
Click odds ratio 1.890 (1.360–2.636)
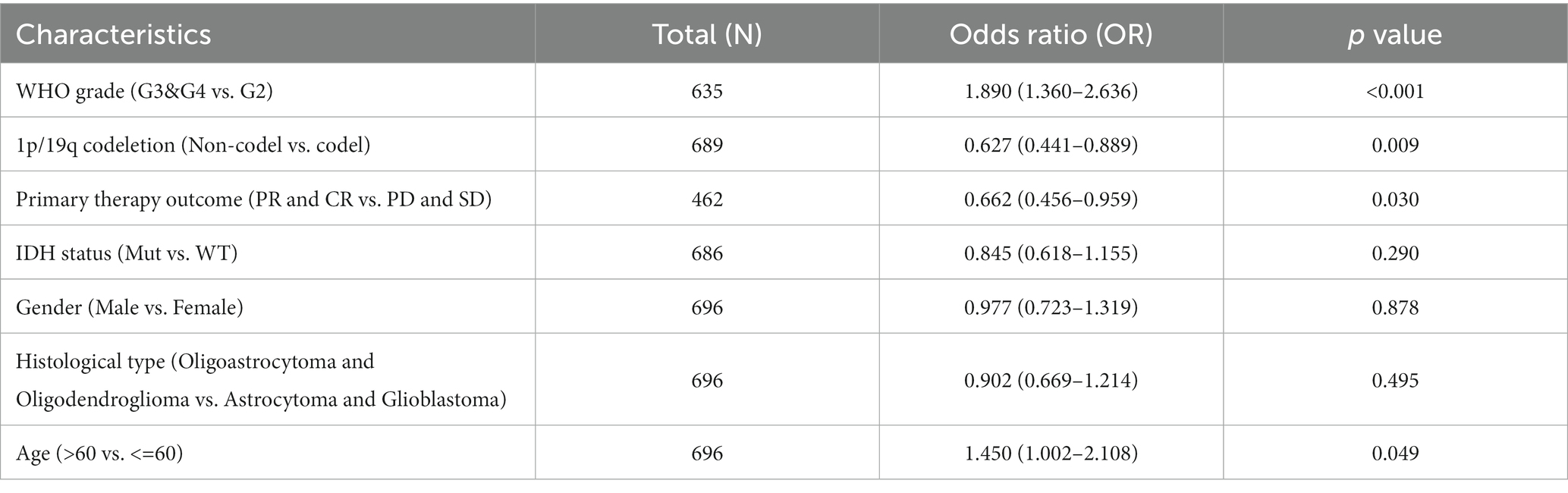pyautogui.click(x=1051, y=91)
